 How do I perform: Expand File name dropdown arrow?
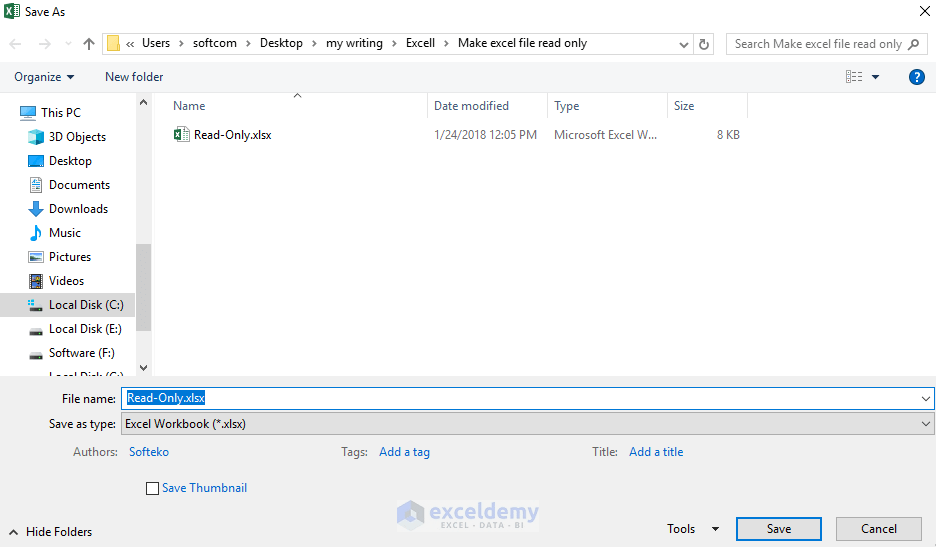tap(926, 398)
